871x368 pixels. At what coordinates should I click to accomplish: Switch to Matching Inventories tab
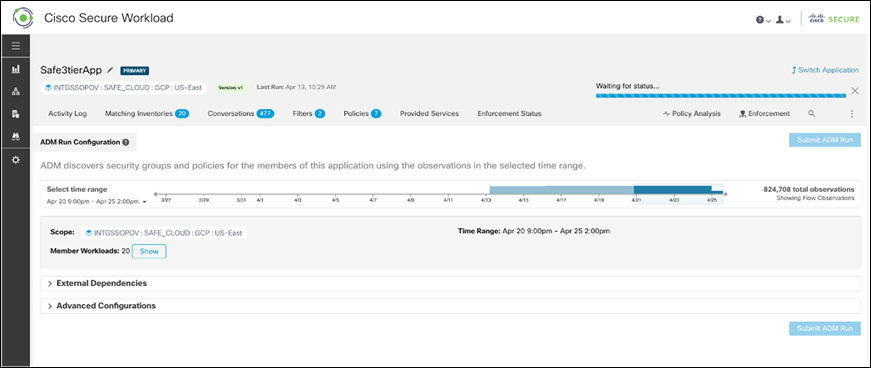(x=147, y=113)
